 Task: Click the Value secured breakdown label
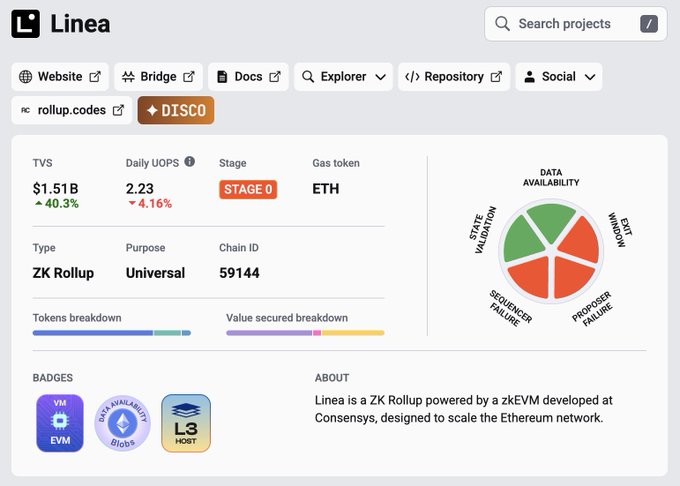287,318
